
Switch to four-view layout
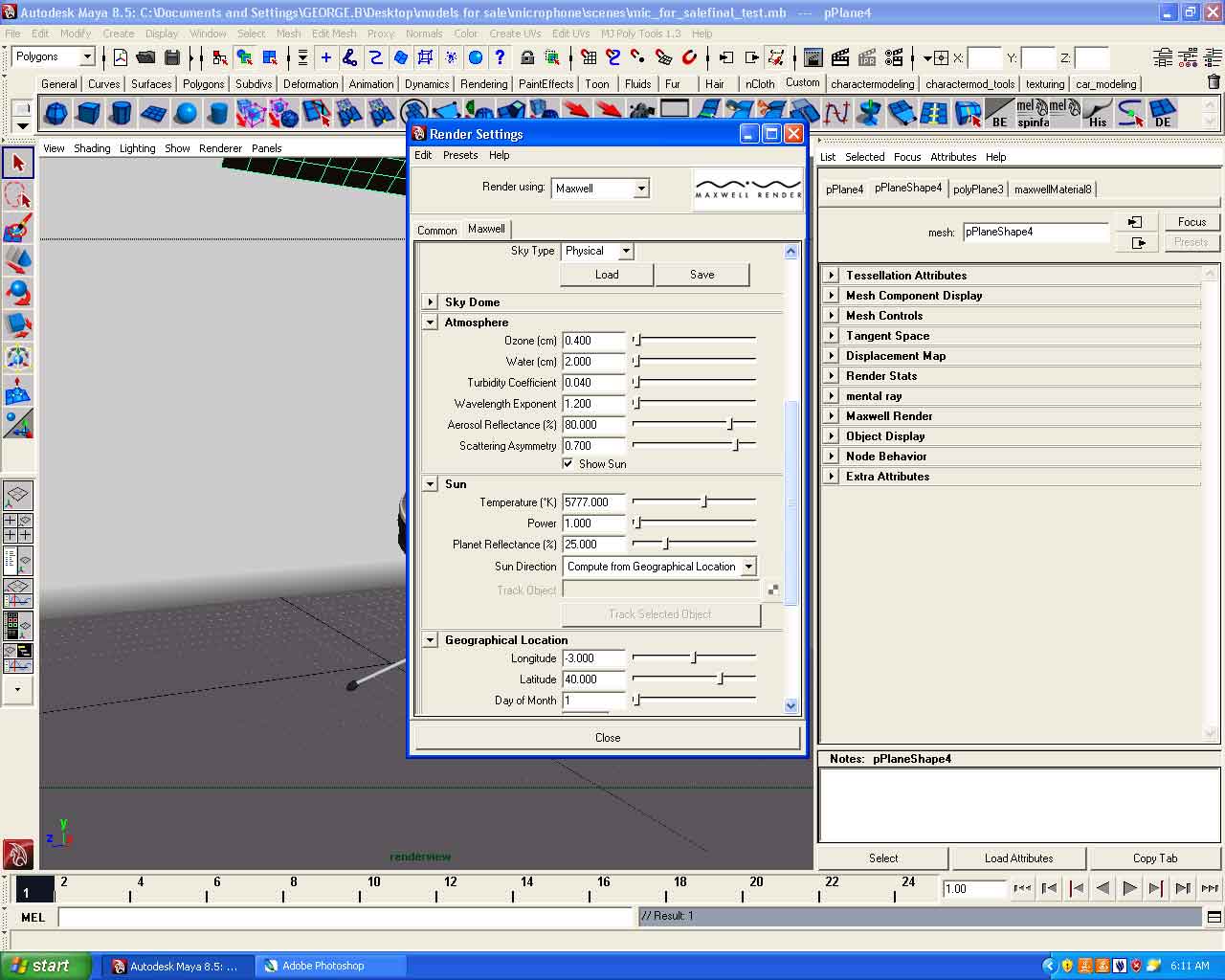18,528
